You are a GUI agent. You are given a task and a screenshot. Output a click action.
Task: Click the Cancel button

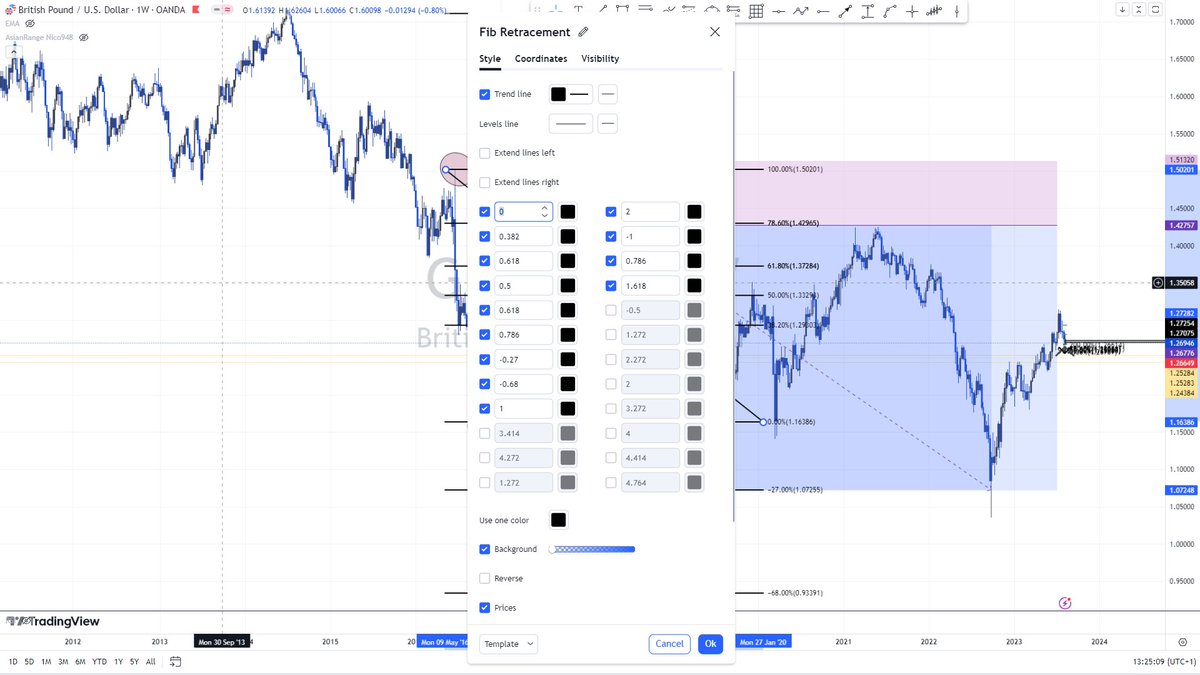669,644
